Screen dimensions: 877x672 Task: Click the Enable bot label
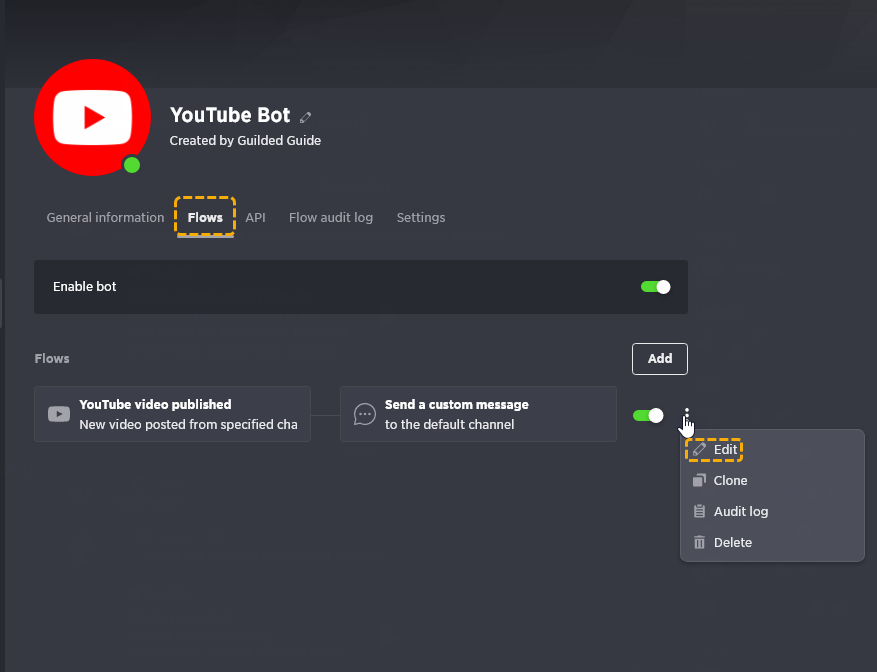point(84,286)
